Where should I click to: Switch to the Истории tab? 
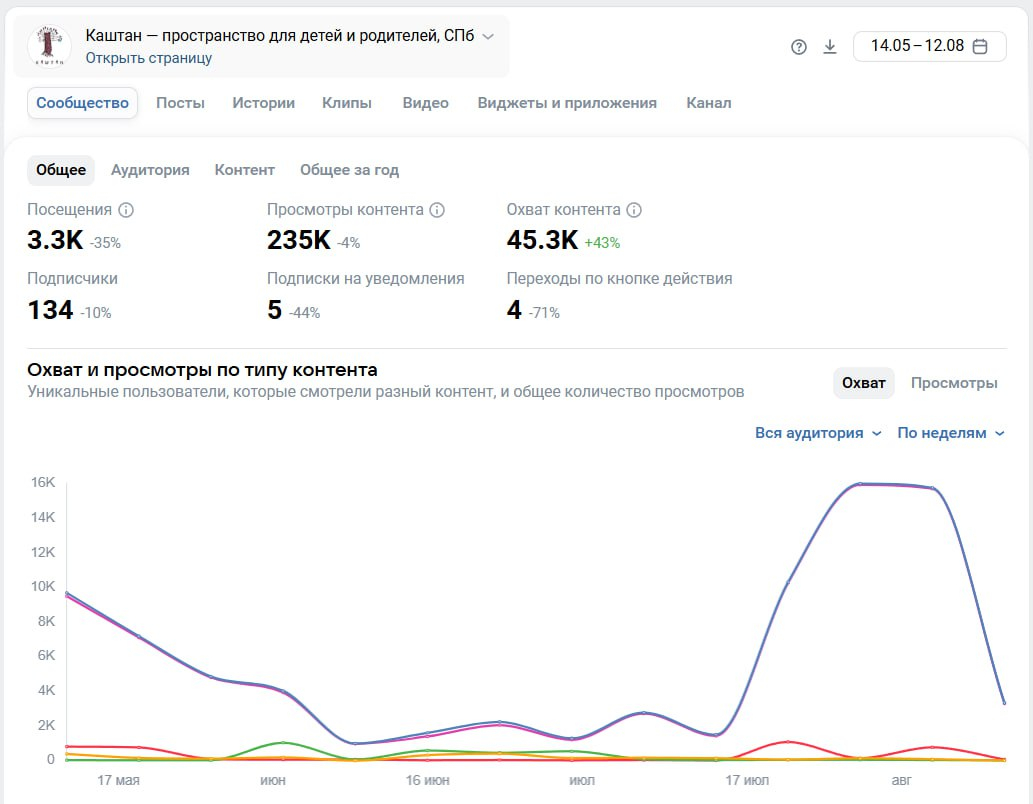tap(264, 103)
